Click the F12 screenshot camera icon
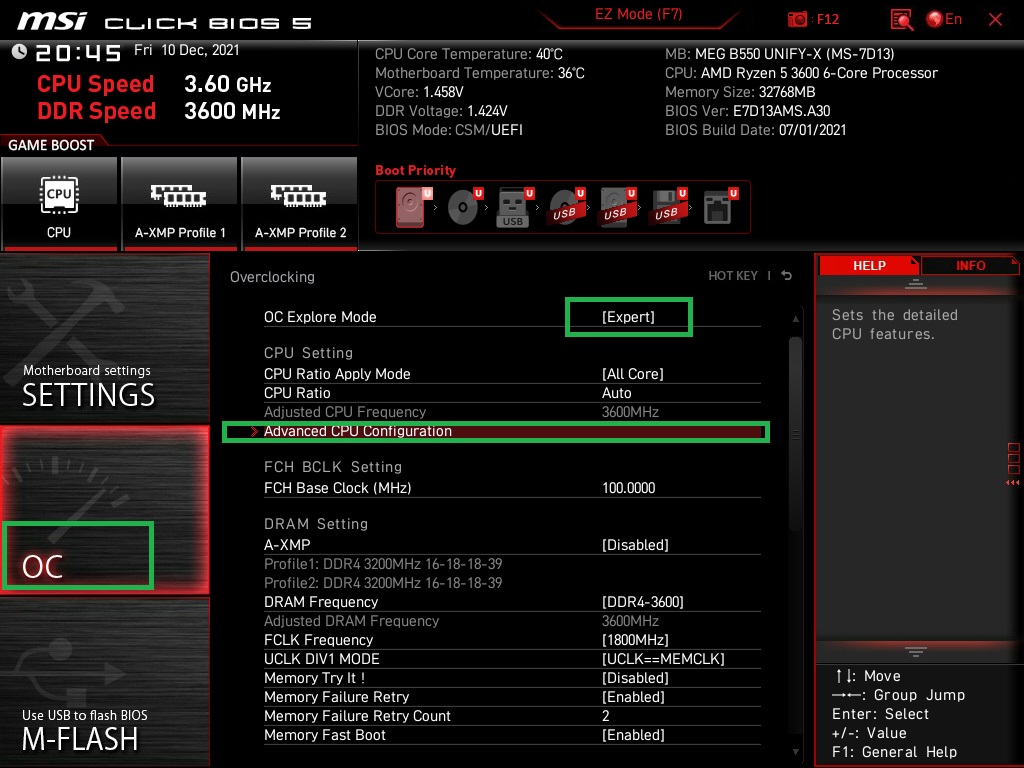Screen dimensions: 1024x768 tap(797, 20)
